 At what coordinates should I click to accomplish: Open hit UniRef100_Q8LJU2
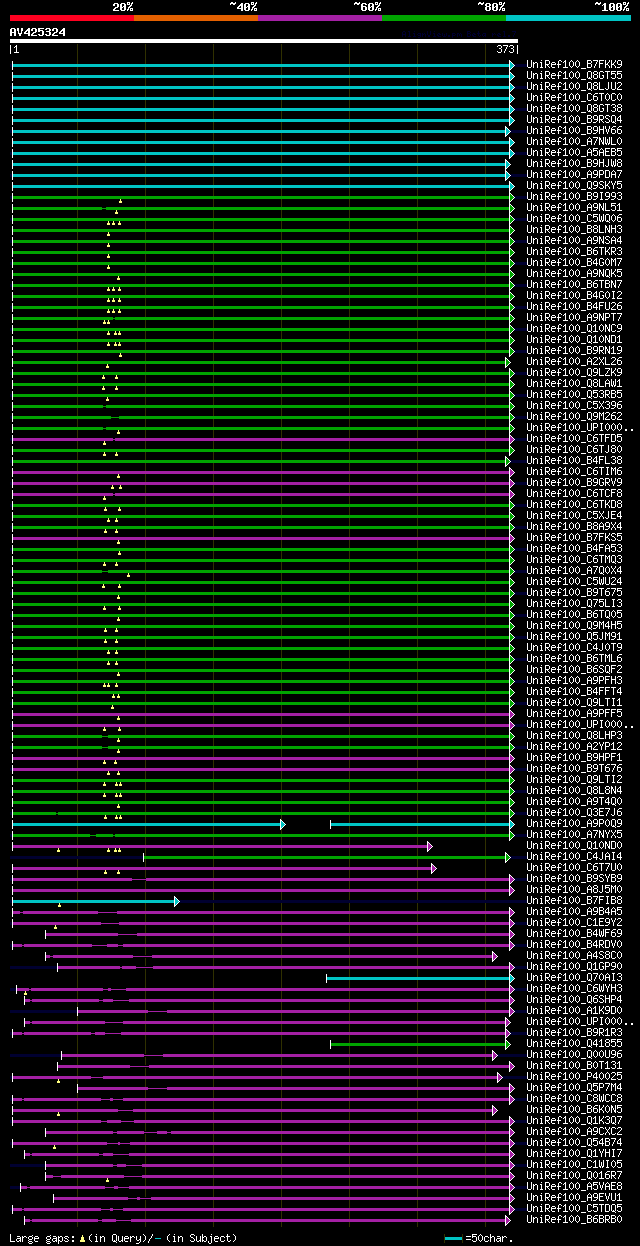point(574,87)
